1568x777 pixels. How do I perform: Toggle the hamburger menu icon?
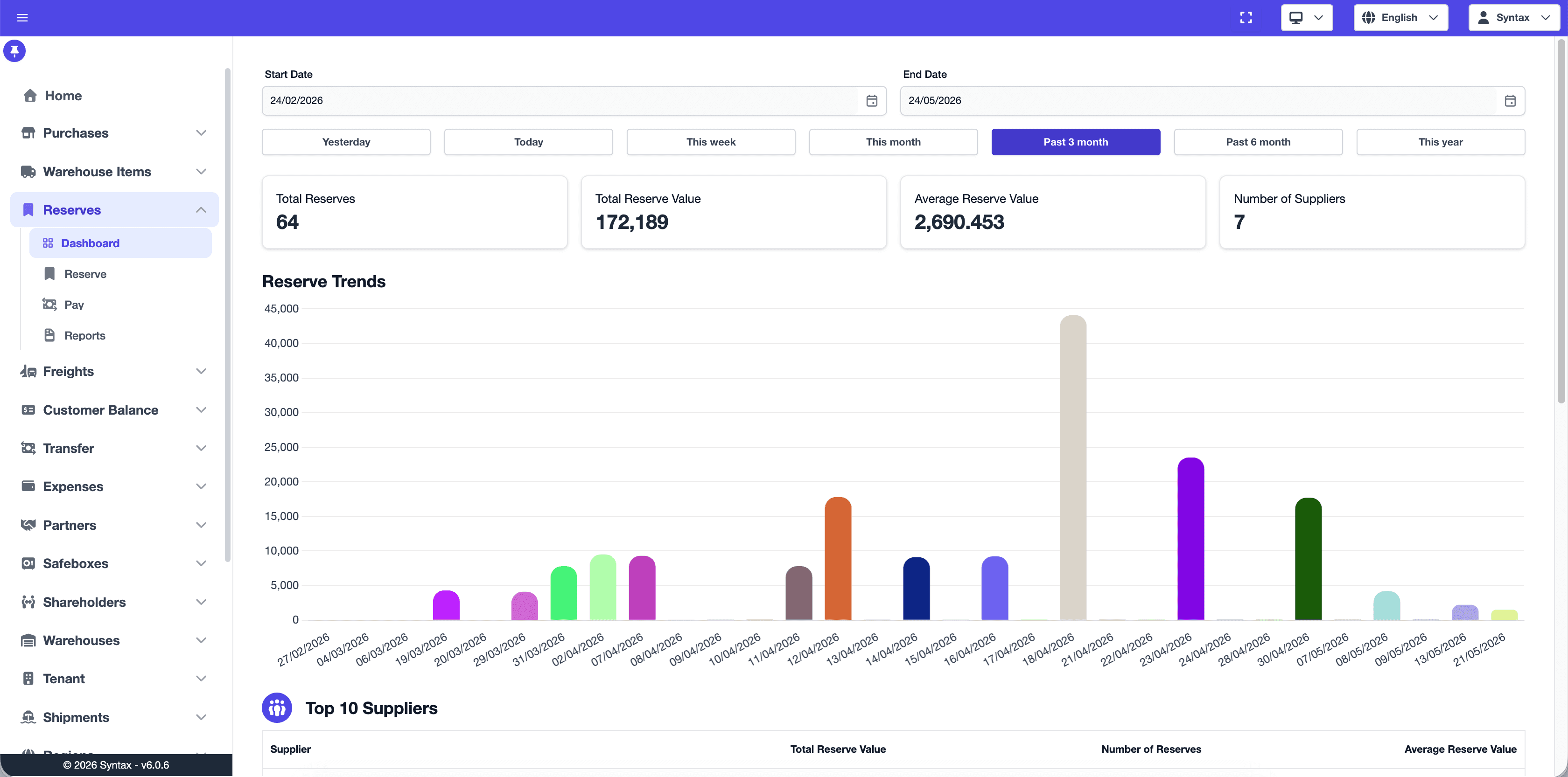coord(22,18)
